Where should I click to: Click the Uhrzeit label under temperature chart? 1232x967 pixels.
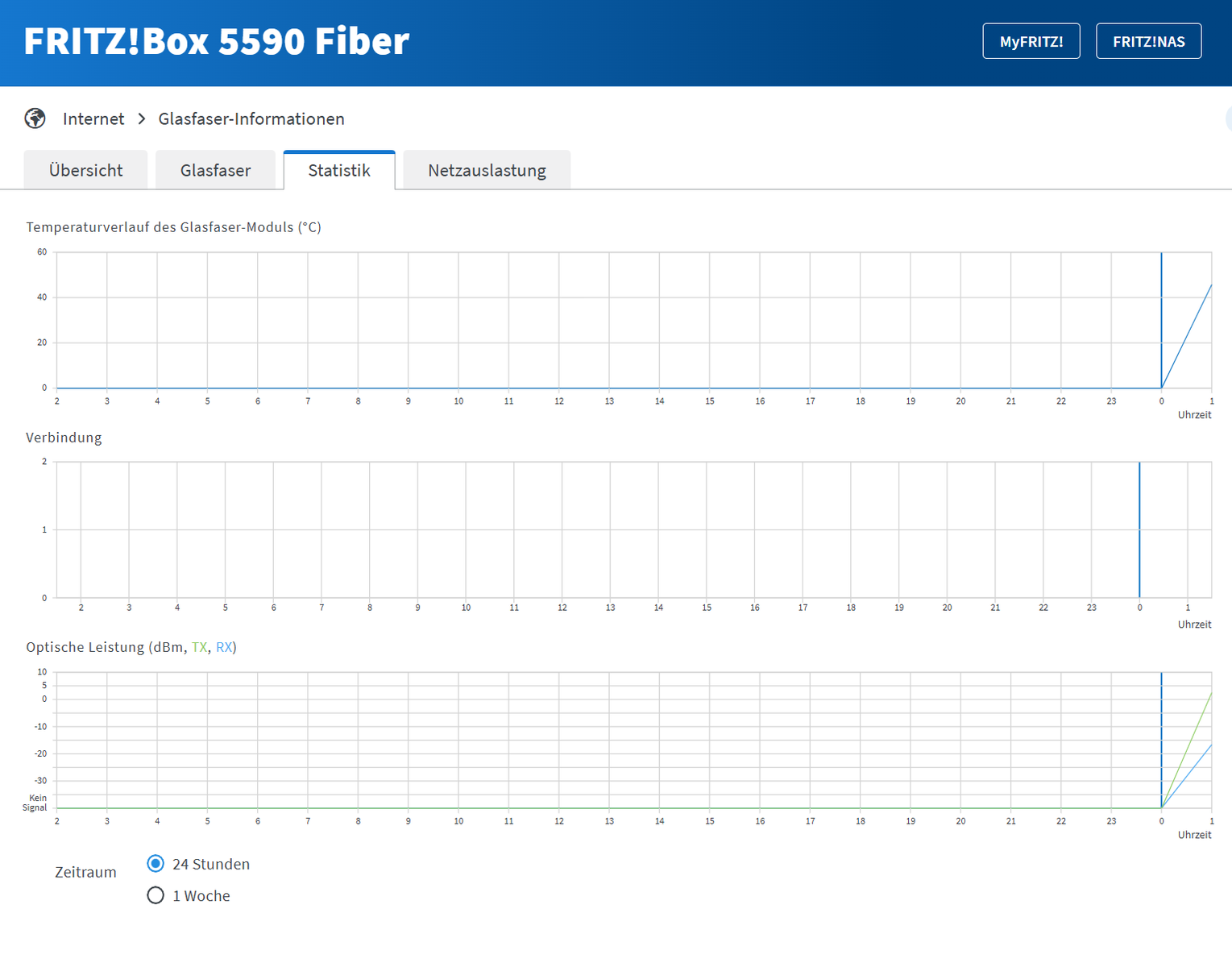[1194, 415]
